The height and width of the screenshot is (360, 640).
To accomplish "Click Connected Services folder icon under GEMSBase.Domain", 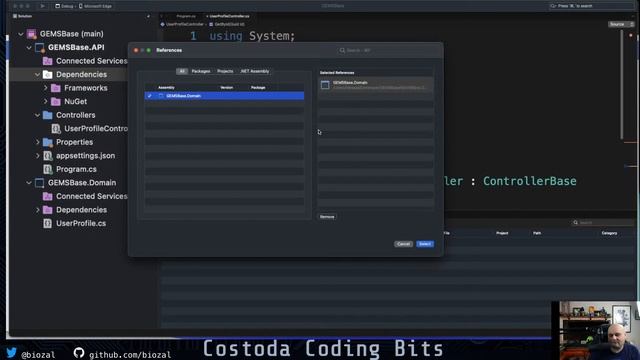I will [47, 196].
